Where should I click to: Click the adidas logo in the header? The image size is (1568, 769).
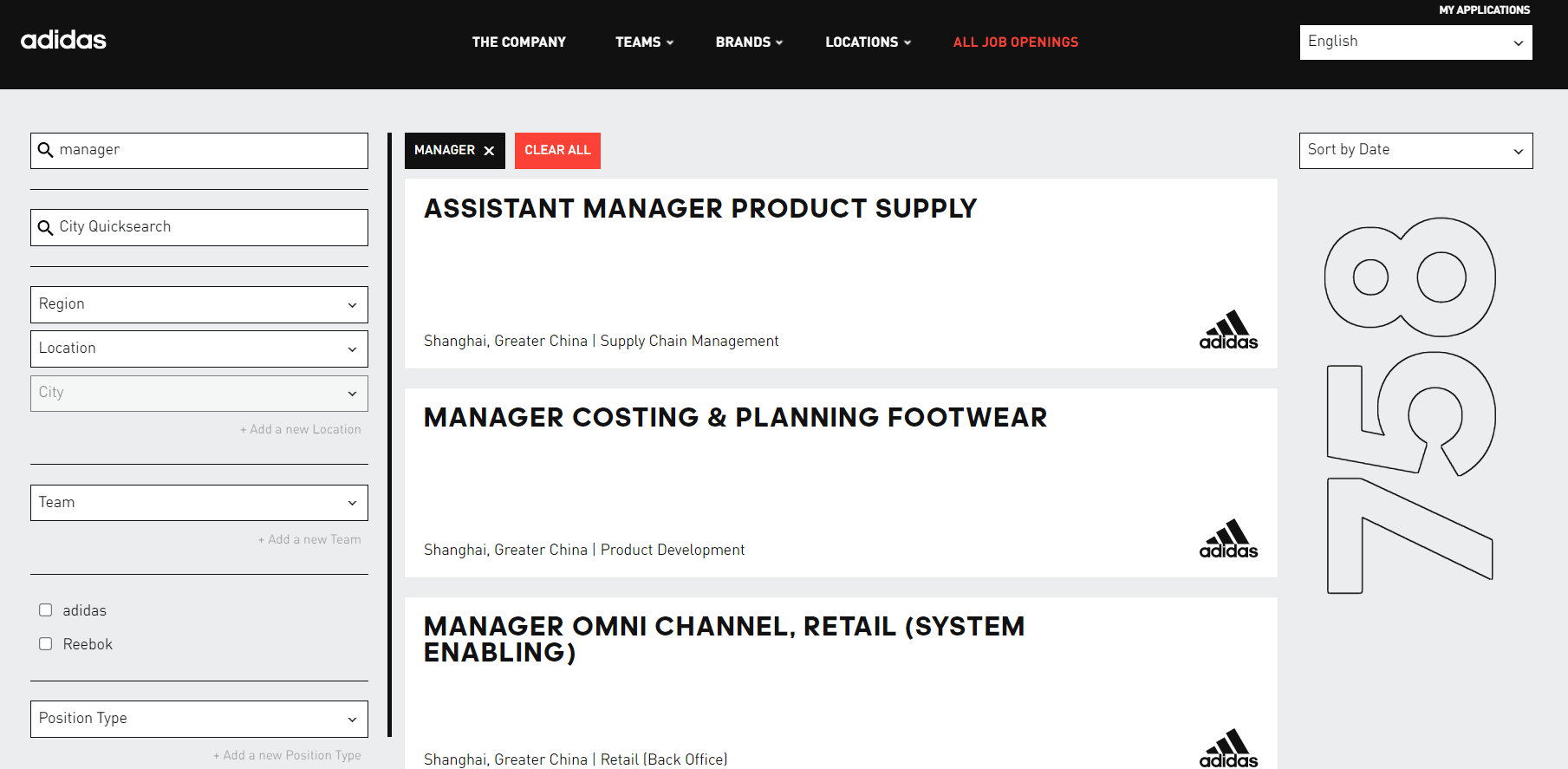pyautogui.click(x=62, y=40)
